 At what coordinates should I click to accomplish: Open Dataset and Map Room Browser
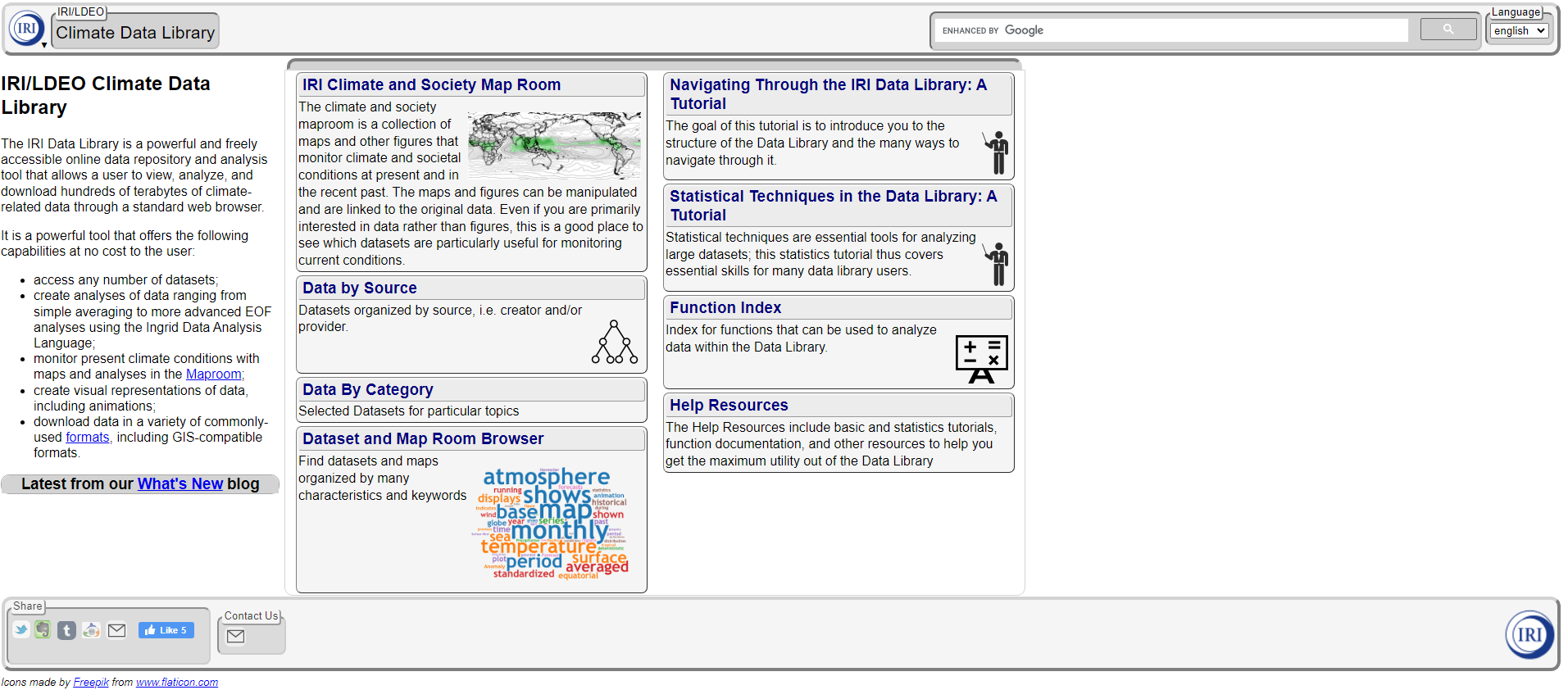click(423, 438)
